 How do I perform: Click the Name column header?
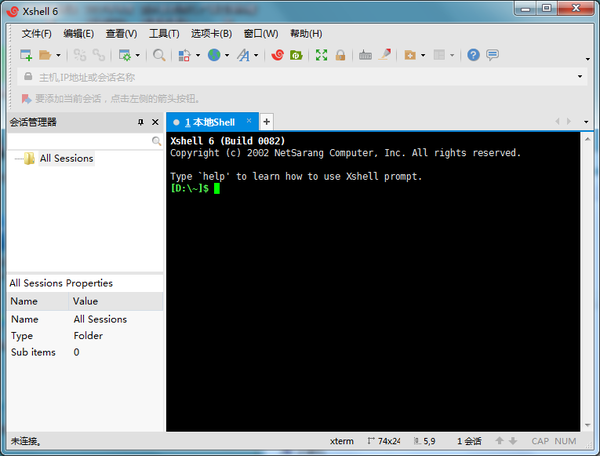[38, 301]
